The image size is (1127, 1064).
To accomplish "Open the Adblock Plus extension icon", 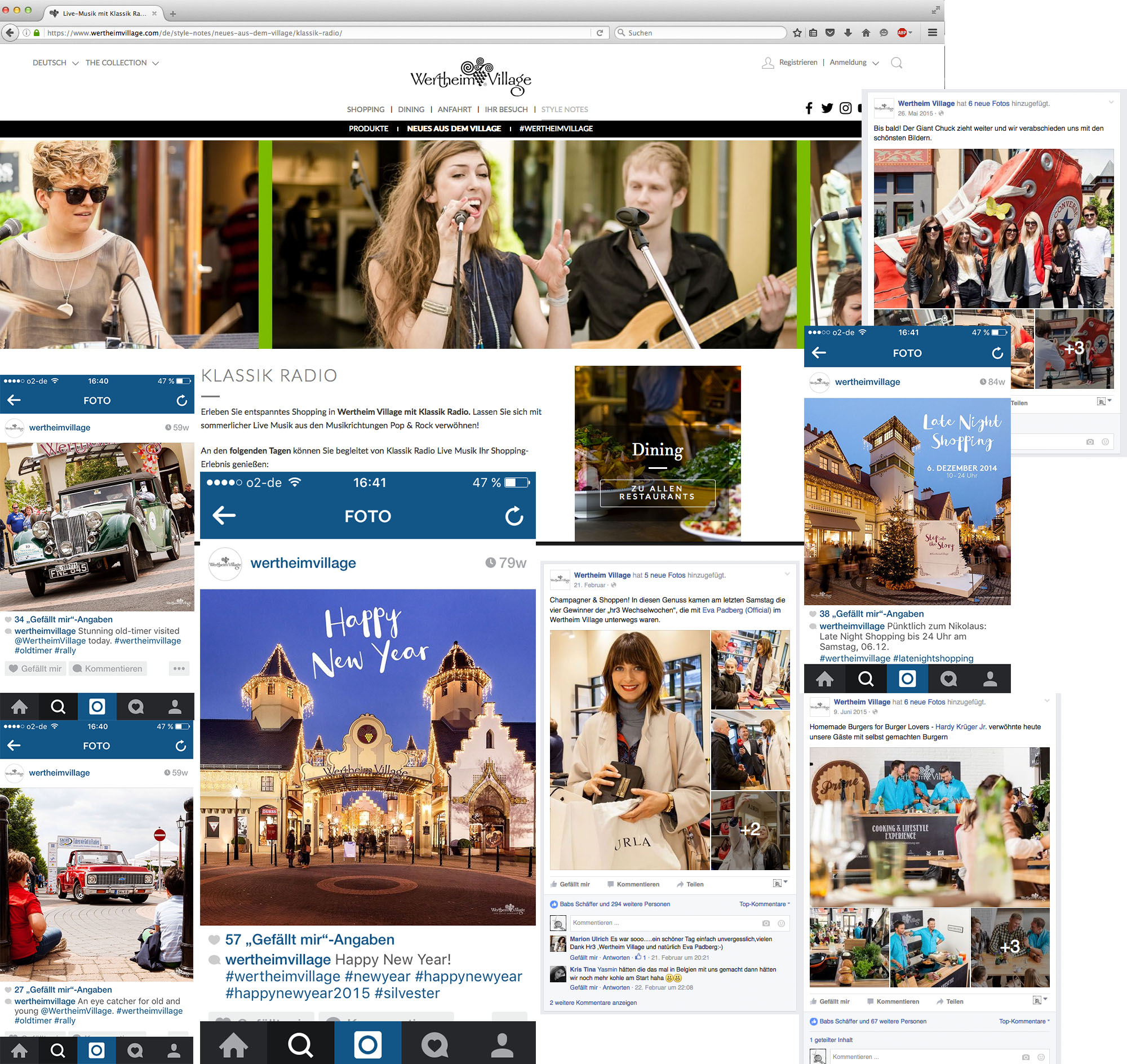I will coord(902,33).
